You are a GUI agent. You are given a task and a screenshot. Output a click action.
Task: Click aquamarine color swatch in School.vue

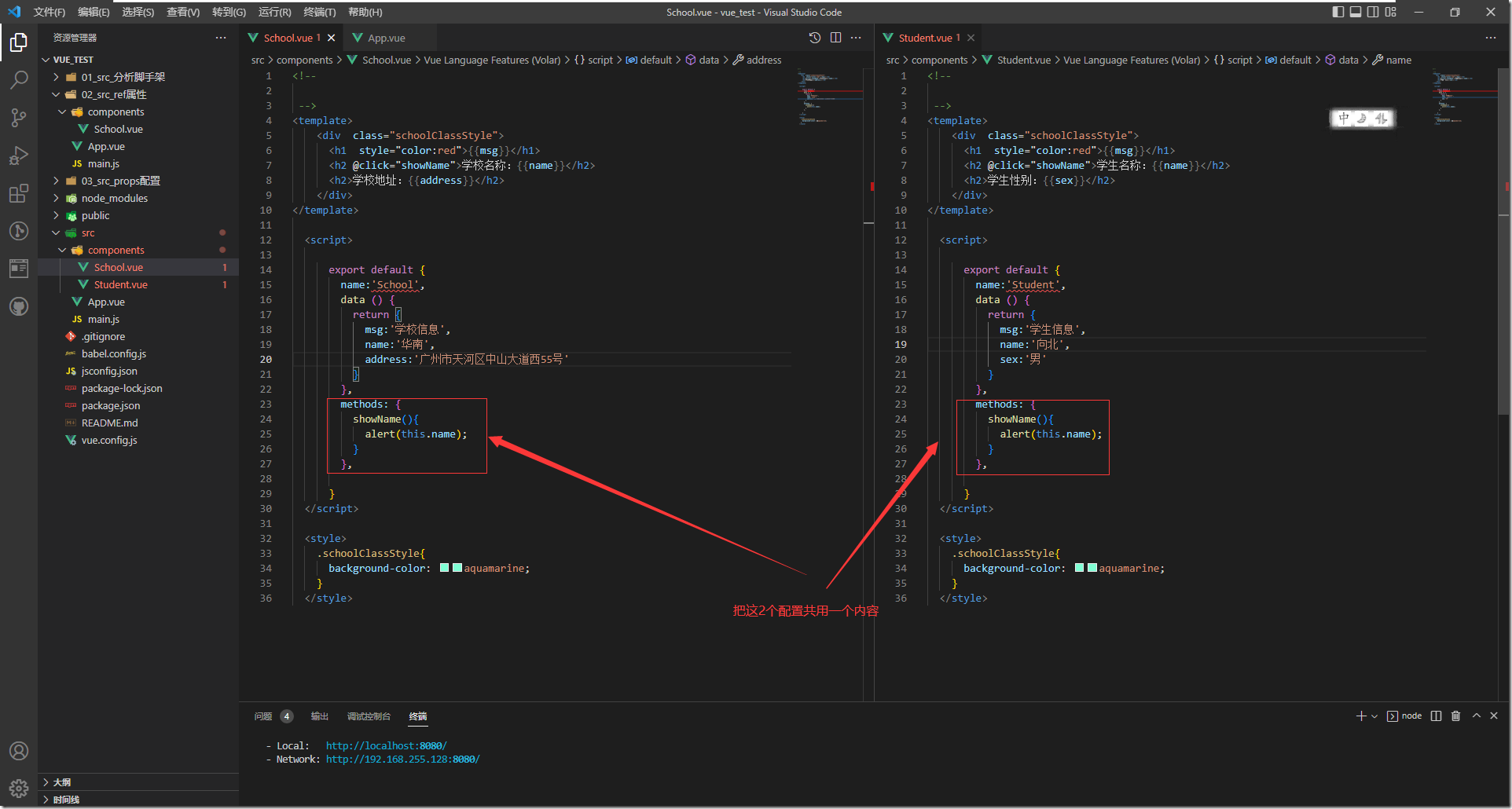(x=457, y=568)
